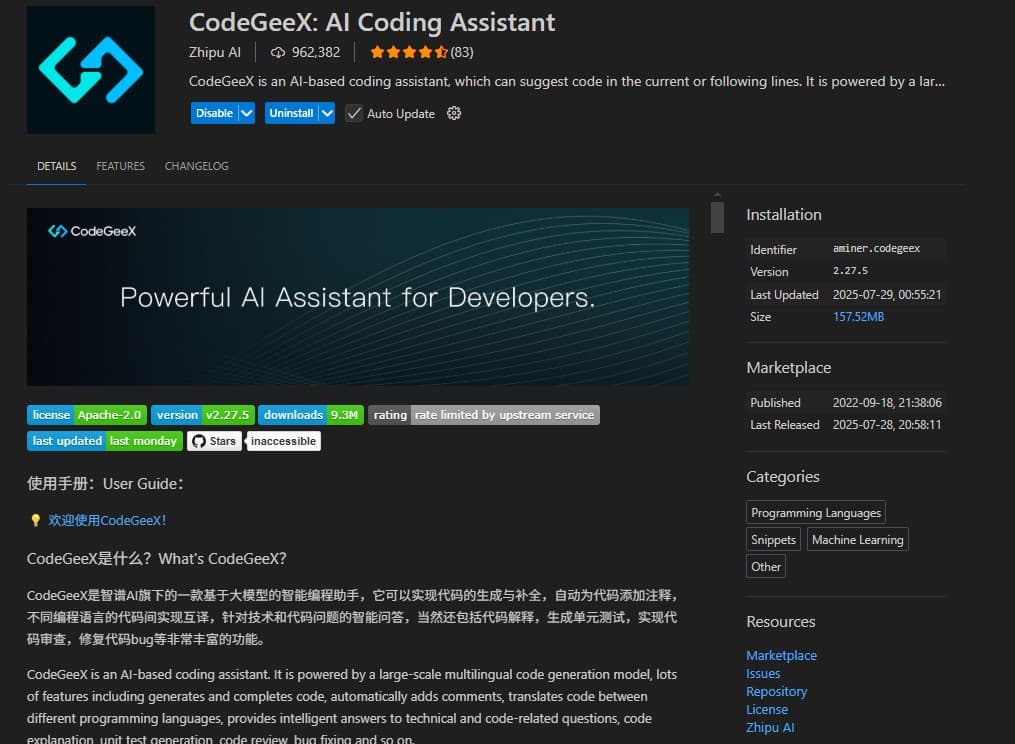This screenshot has height=744, width=1015.
Task: Click the Powerful AI Assistant banner image
Action: [357, 297]
